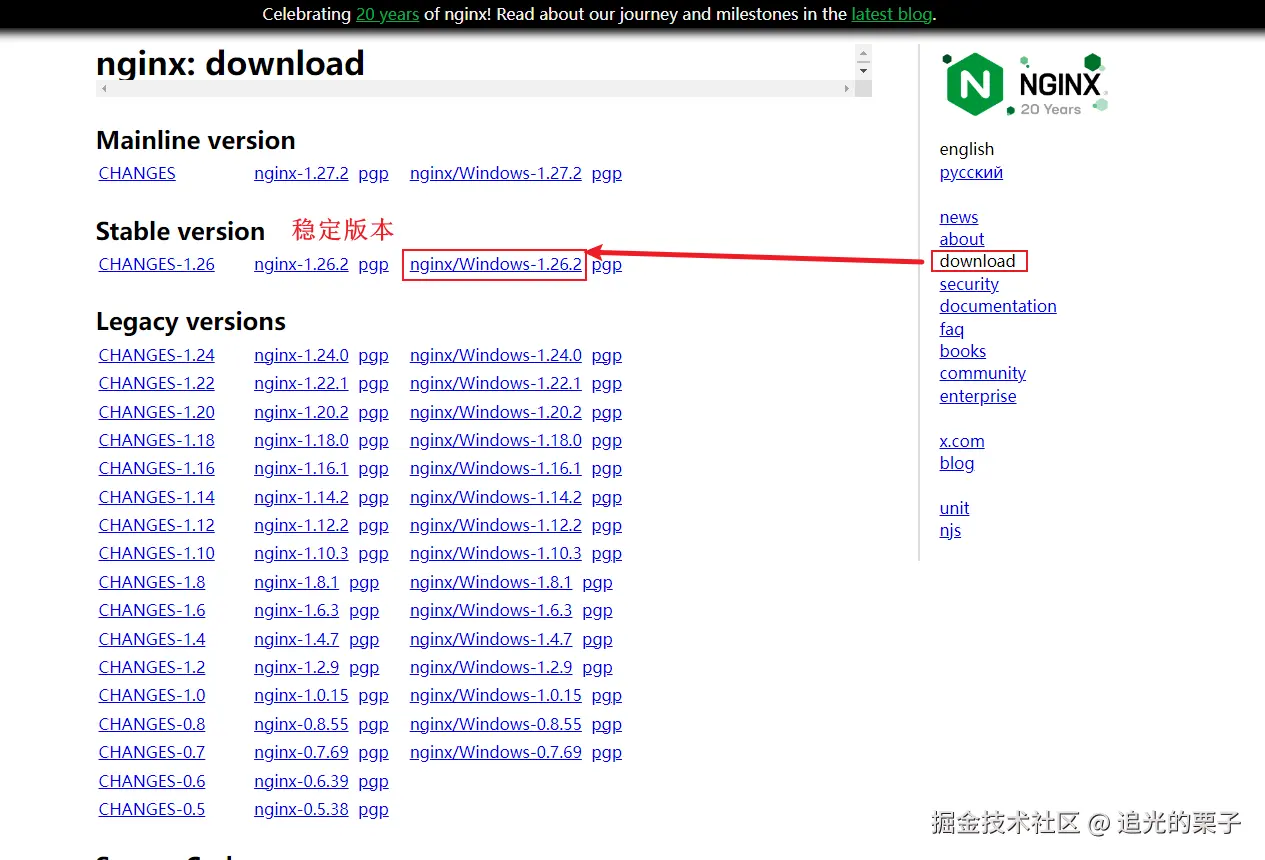Download nginx/Windows-1.22.1
1265x860 pixels.
[x=495, y=383]
